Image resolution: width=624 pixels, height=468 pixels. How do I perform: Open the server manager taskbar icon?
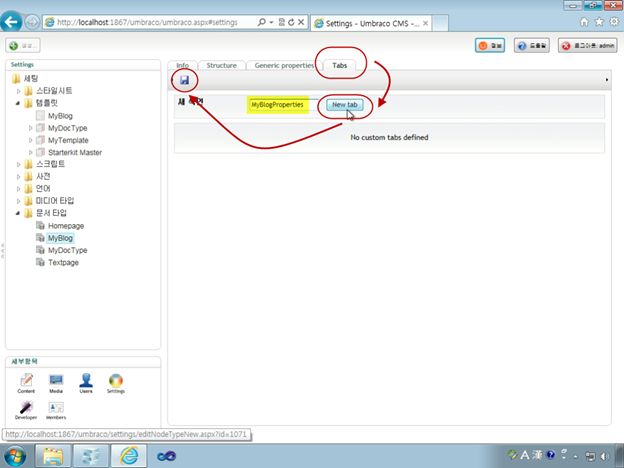click(x=91, y=456)
